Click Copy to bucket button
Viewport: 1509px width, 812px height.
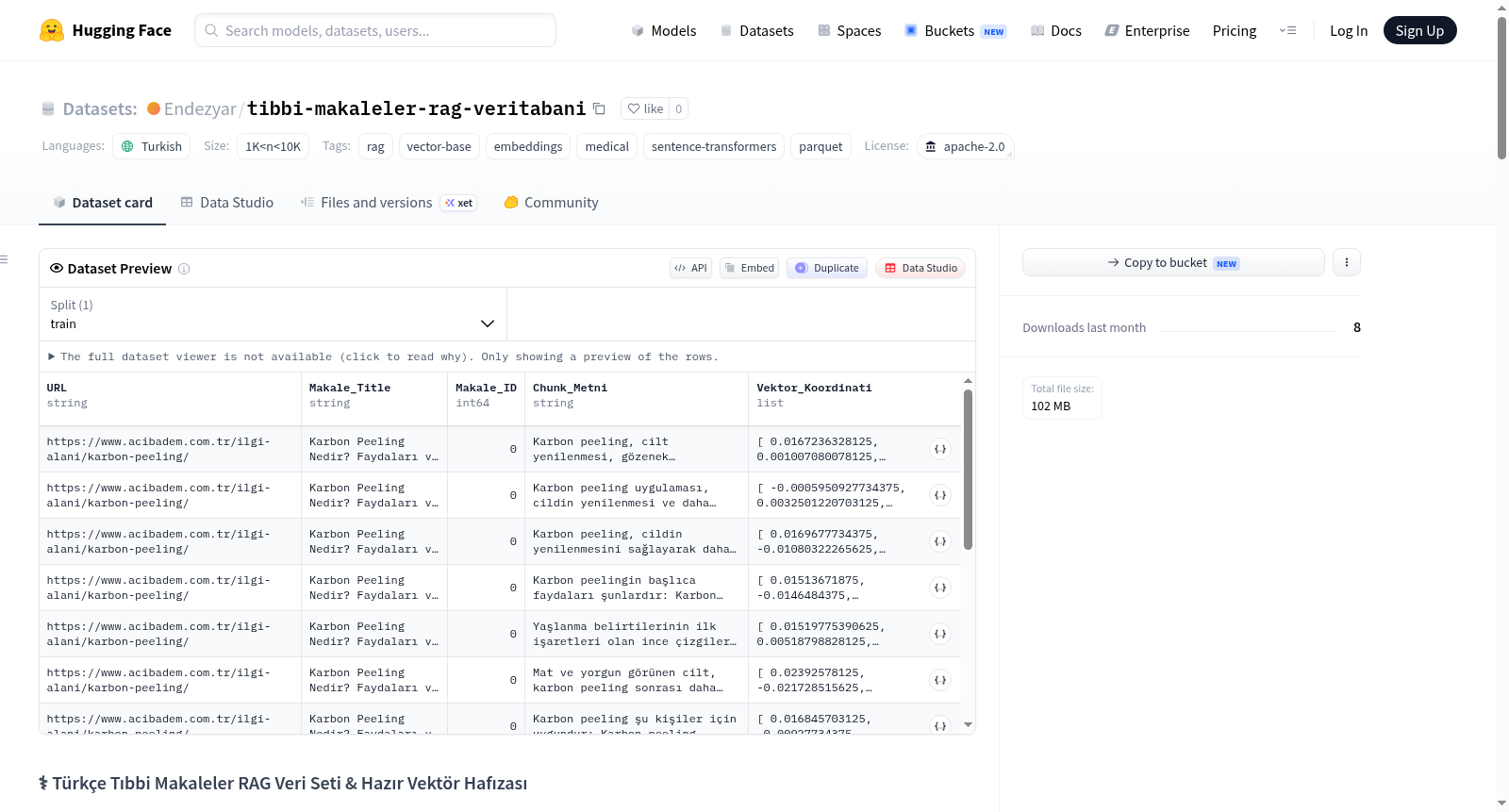point(1173,262)
